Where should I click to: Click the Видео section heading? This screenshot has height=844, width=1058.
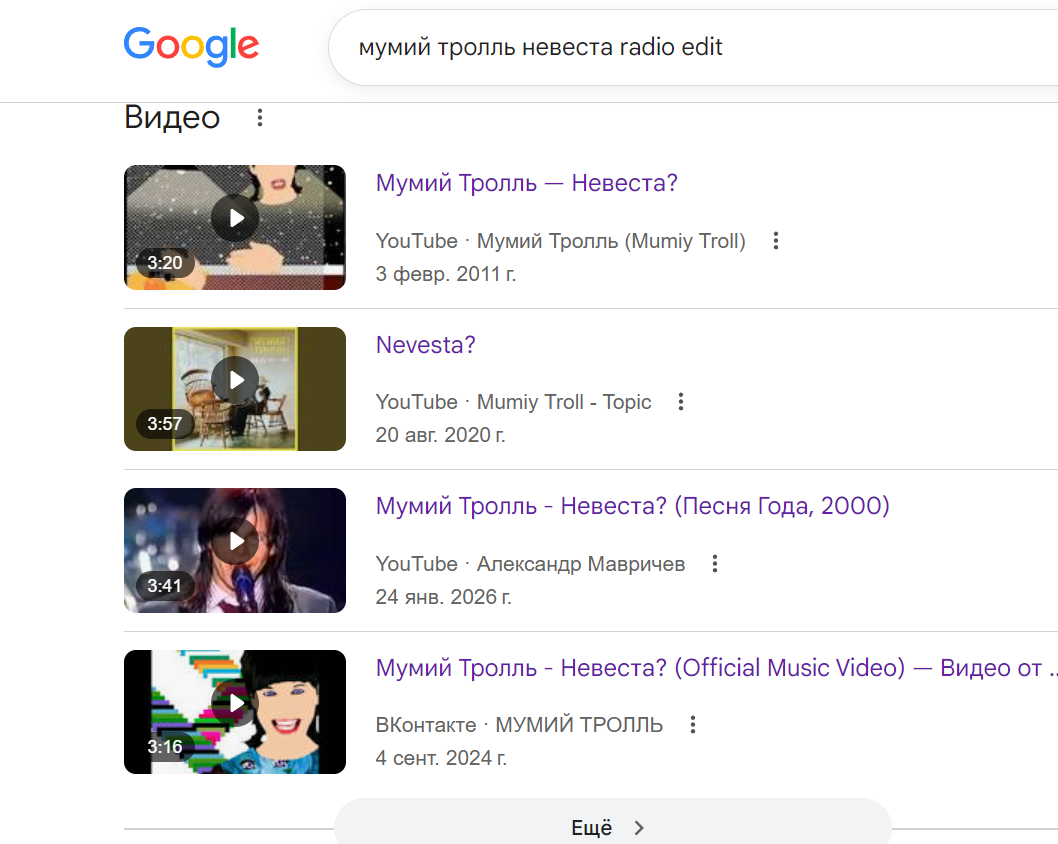pos(172,117)
